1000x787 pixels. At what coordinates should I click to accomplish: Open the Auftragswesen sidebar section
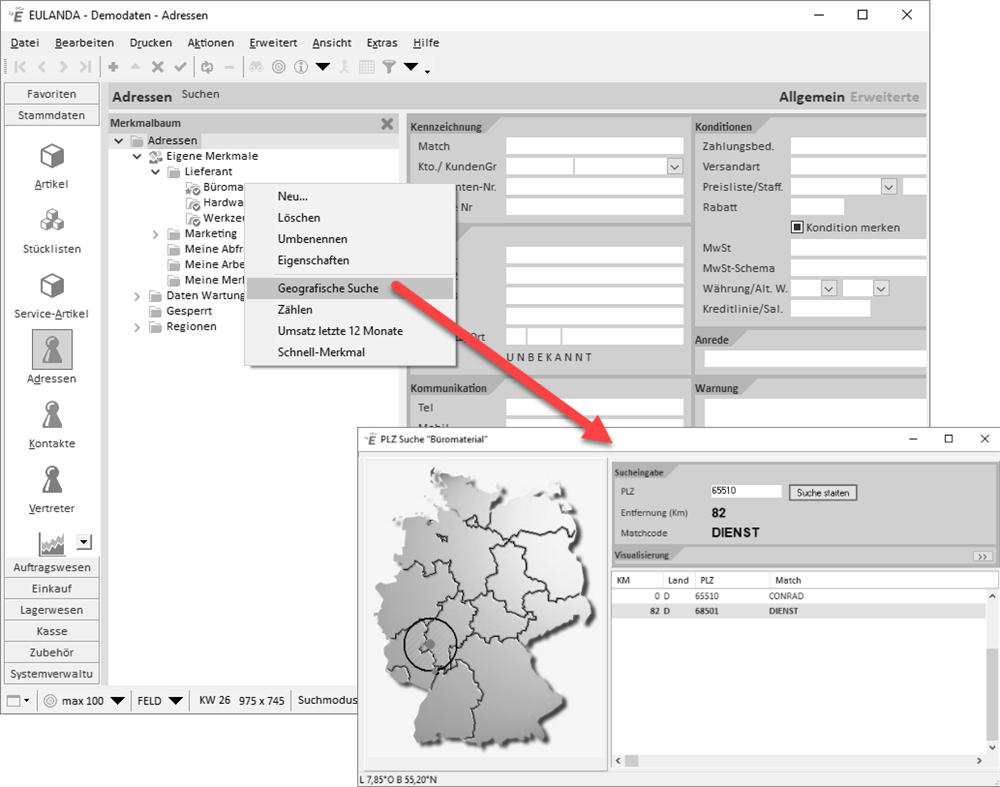52,567
